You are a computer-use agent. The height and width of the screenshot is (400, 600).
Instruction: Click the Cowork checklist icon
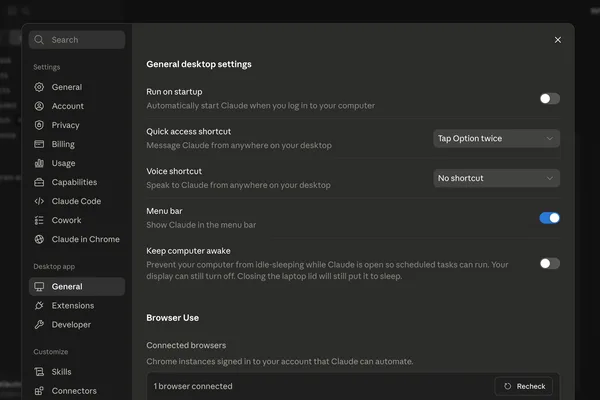39,220
